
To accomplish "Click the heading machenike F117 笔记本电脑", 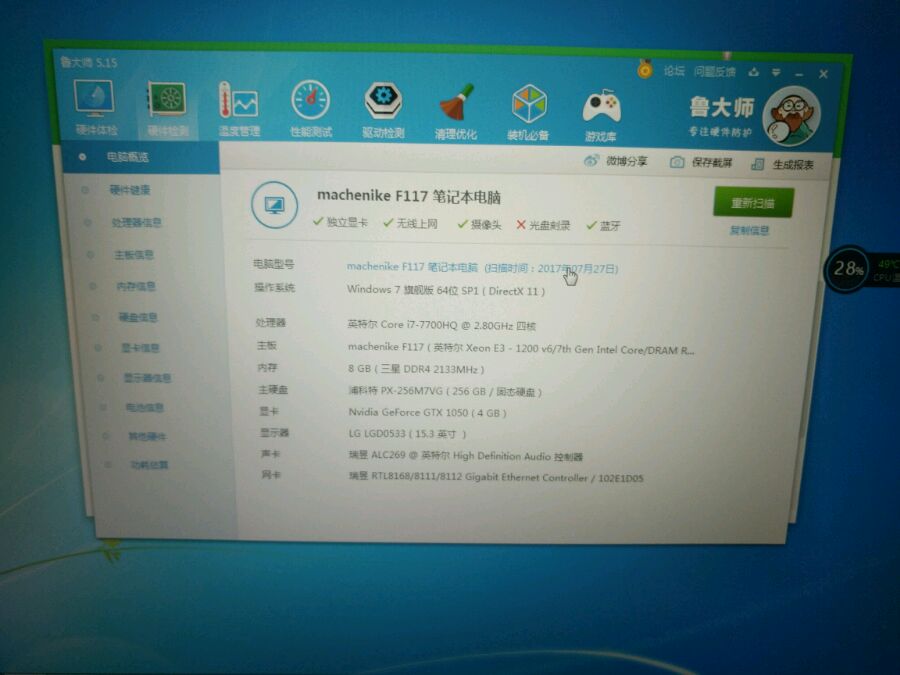I will (409, 196).
